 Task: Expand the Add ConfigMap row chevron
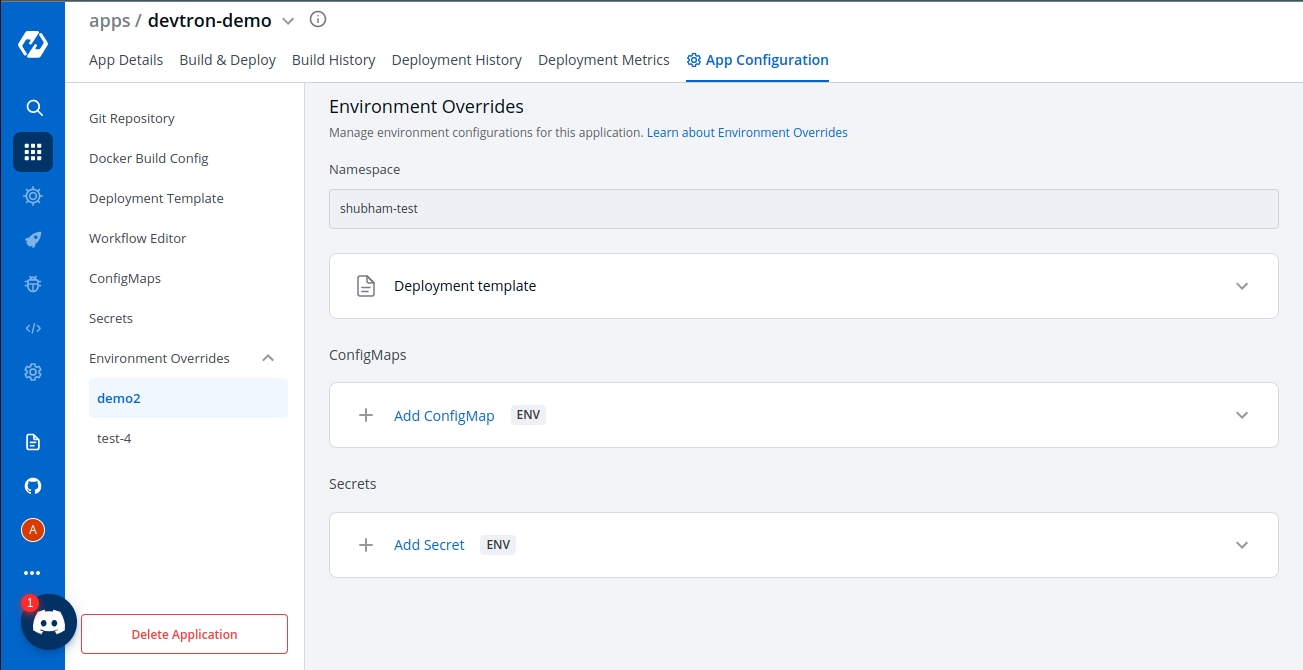click(1241, 415)
